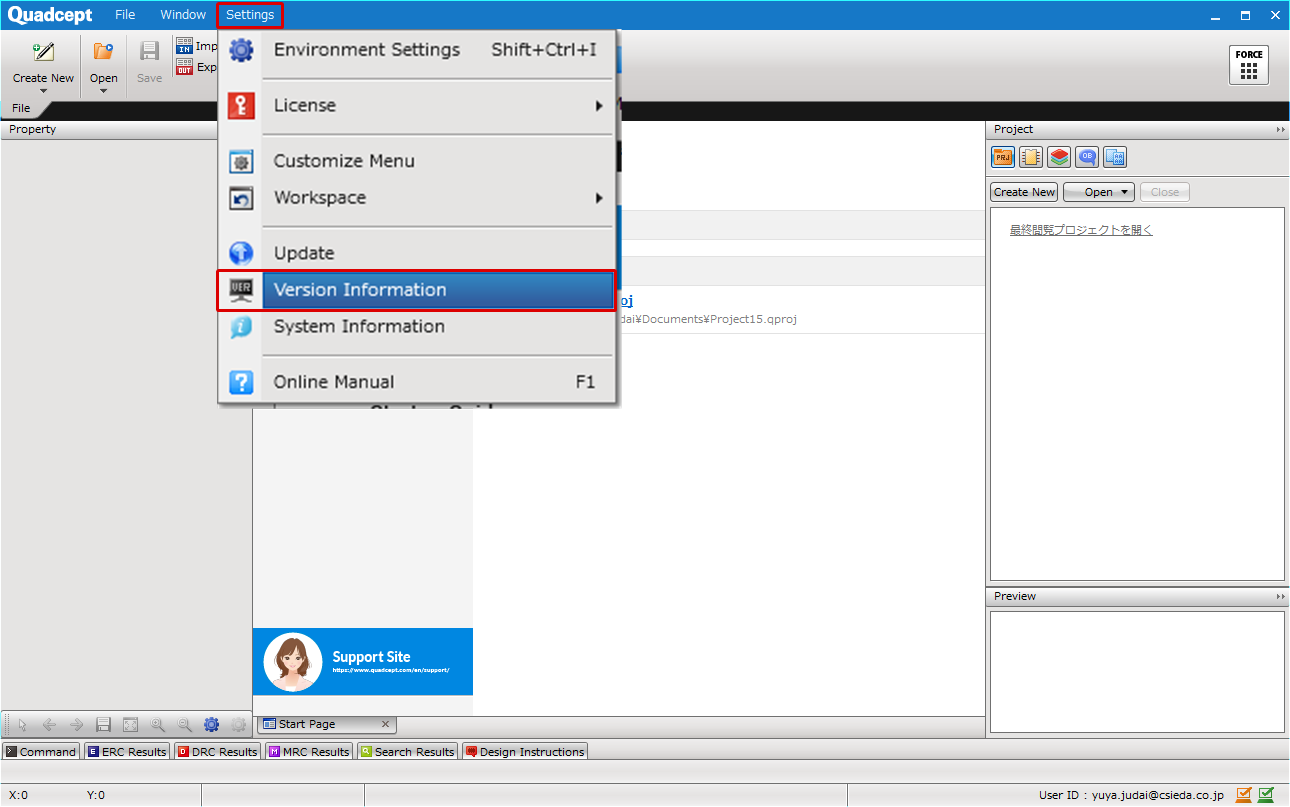Screen dimensions: 1290x807
Task: Click the stacked layers icon in Project panel
Action: point(1059,157)
